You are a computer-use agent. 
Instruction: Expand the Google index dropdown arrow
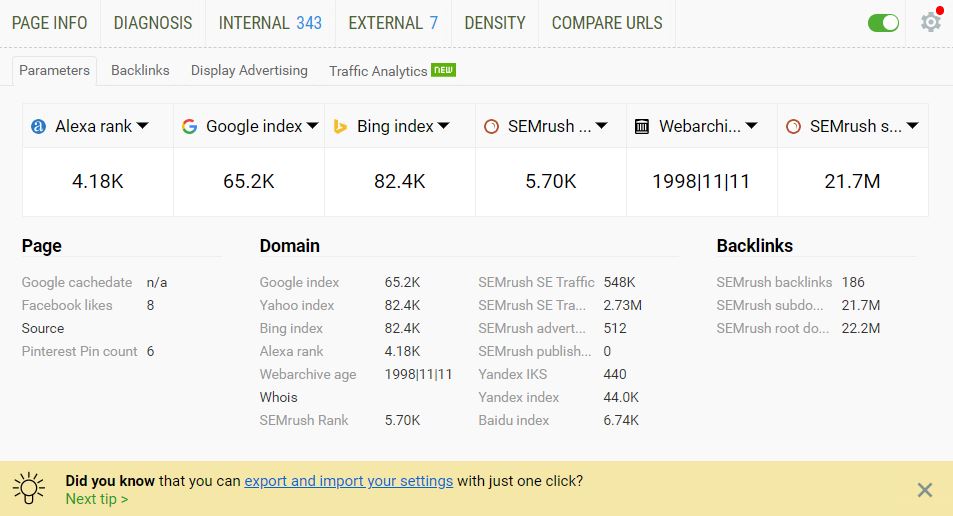(312, 126)
